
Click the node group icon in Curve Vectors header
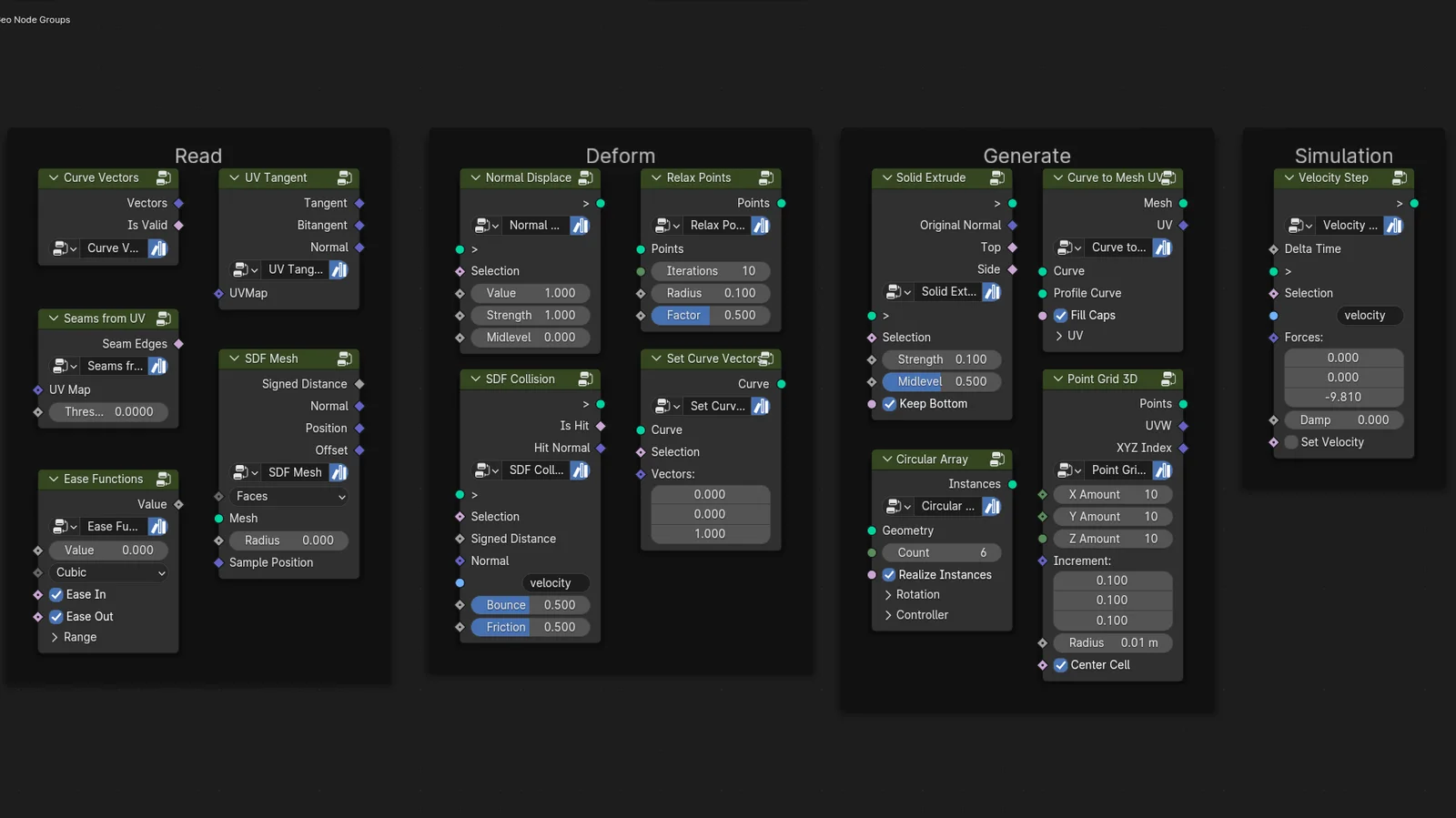pyautogui.click(x=164, y=178)
